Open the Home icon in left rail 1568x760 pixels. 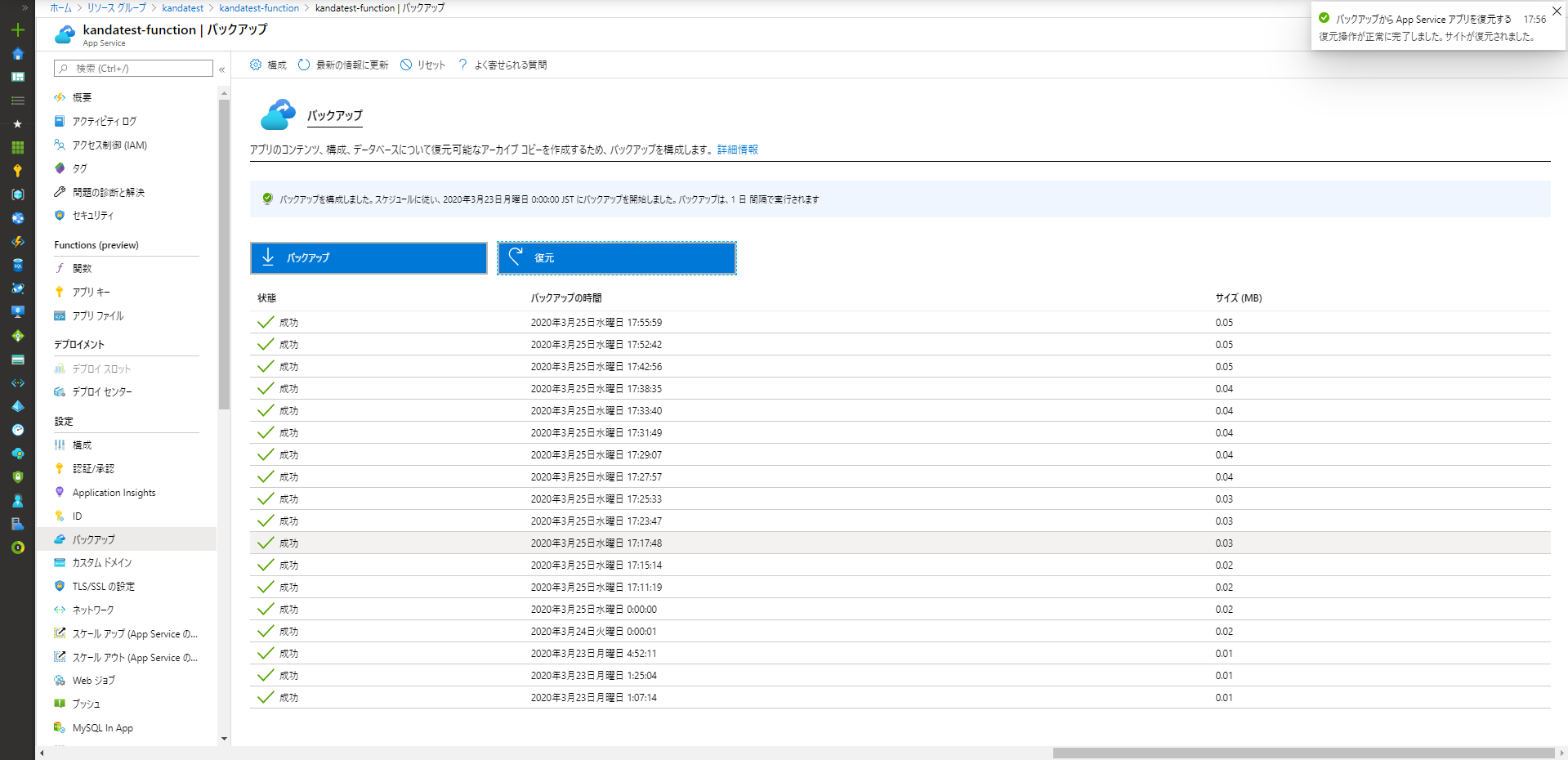(x=17, y=54)
